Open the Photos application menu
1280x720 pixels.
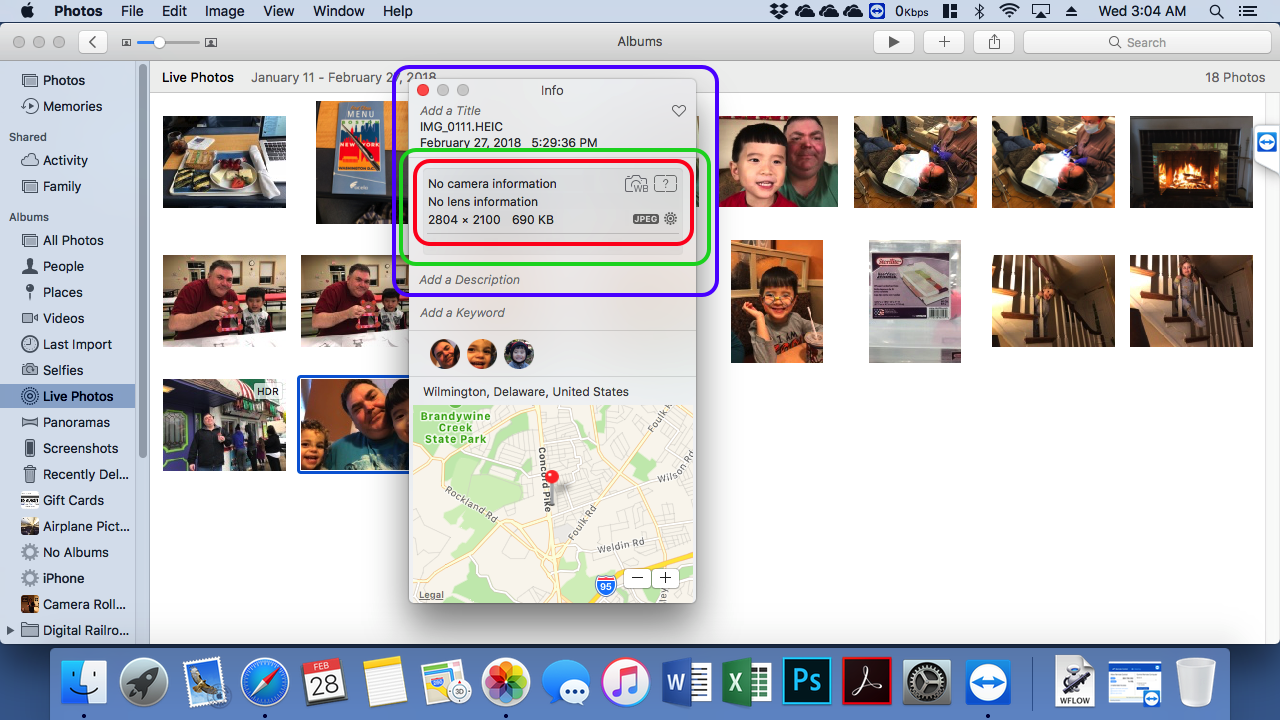pos(78,11)
